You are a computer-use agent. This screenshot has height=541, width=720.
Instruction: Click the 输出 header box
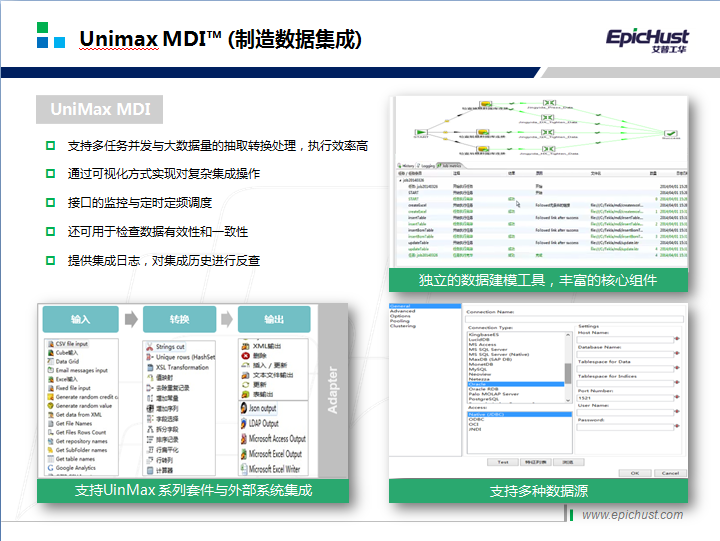(x=274, y=319)
